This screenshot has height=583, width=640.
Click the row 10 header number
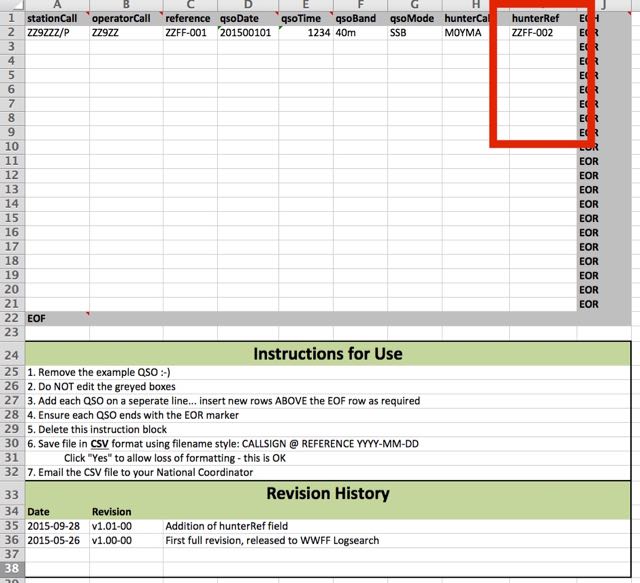pos(12,146)
